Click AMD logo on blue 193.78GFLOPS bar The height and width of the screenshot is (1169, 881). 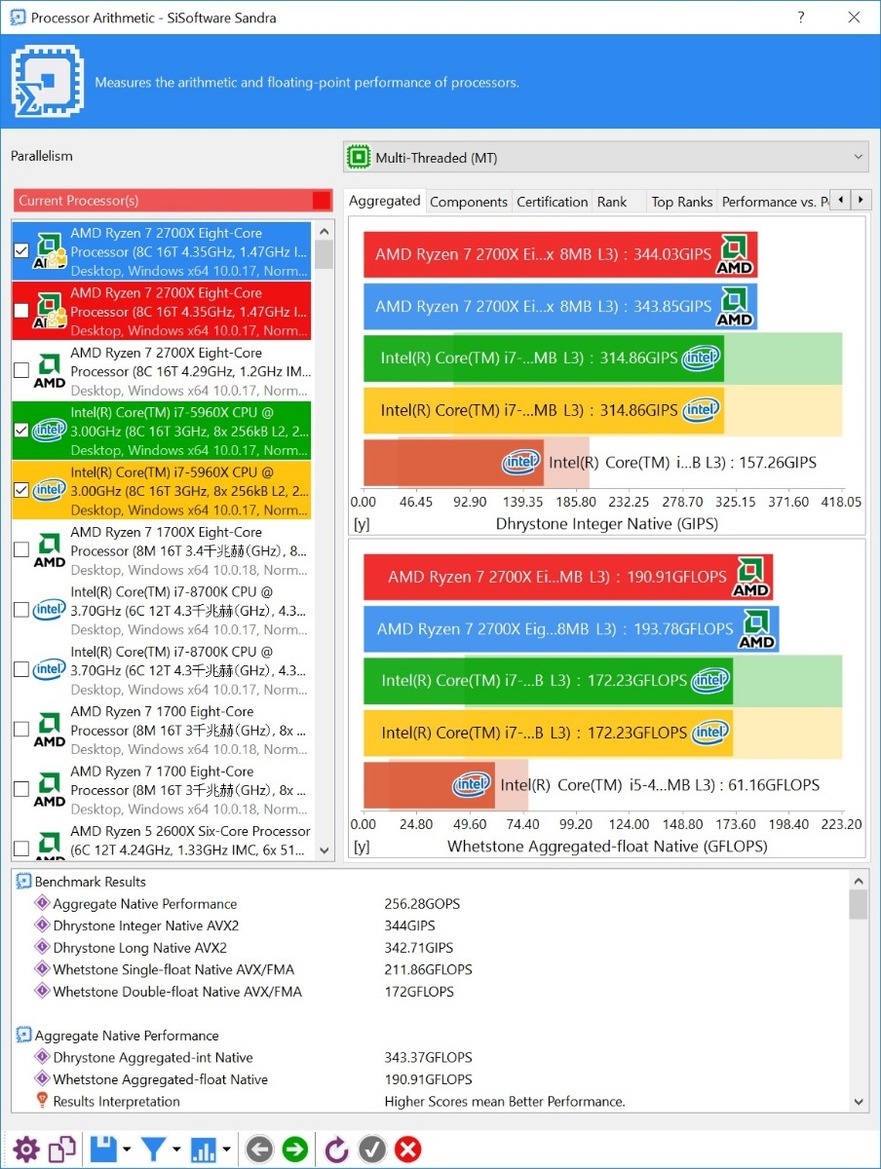757,629
